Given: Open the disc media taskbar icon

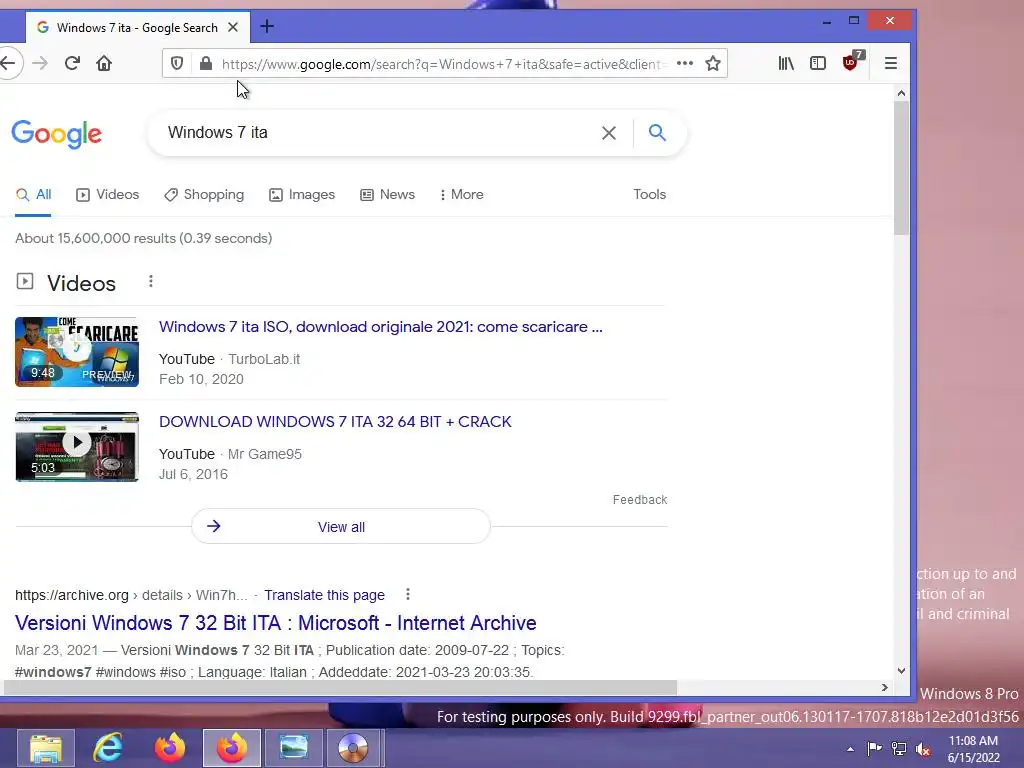Looking at the screenshot, I should point(353,748).
